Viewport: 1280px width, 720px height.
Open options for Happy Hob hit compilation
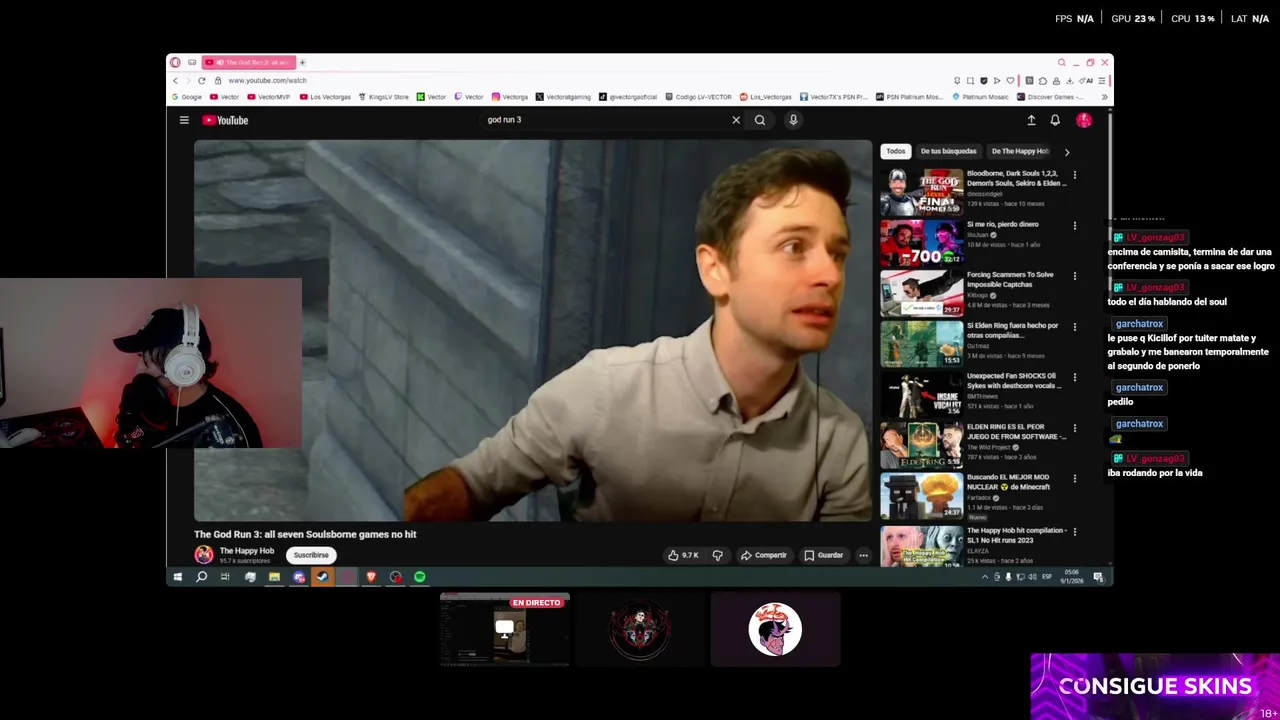1075,530
